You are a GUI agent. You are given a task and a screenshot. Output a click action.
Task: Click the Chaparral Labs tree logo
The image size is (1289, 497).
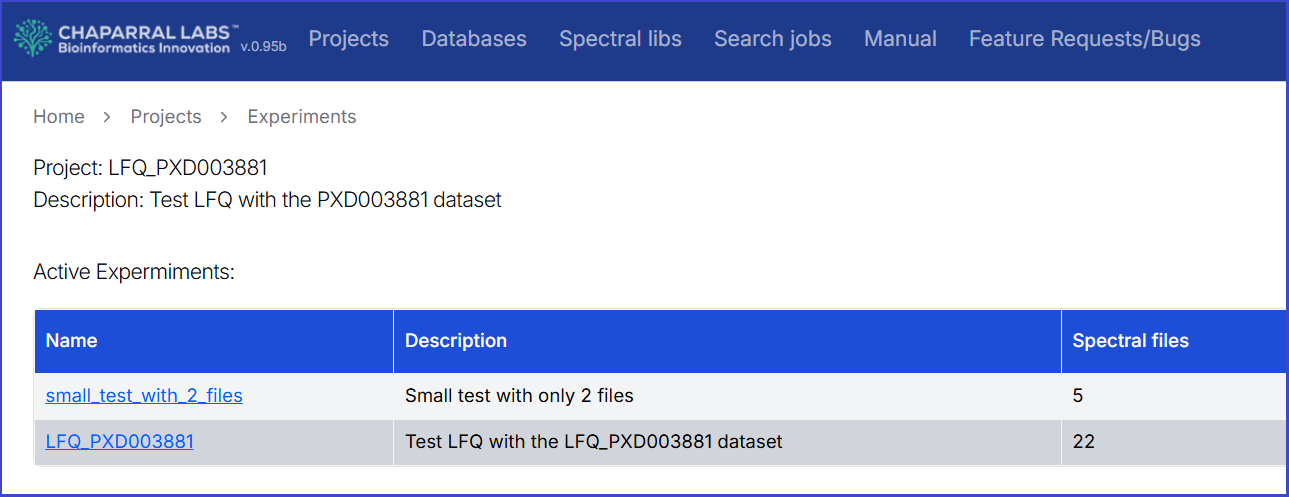pyautogui.click(x=34, y=39)
